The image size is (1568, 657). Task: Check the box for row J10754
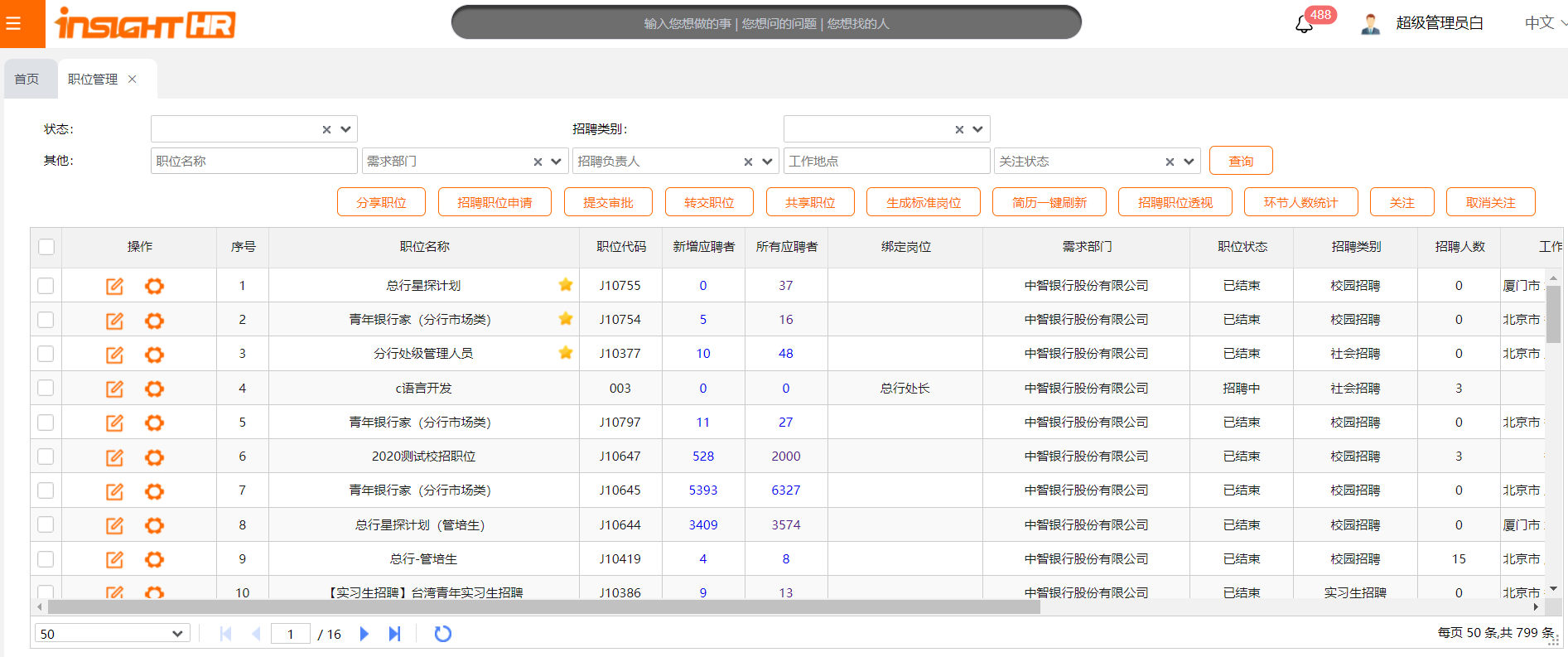point(46,320)
